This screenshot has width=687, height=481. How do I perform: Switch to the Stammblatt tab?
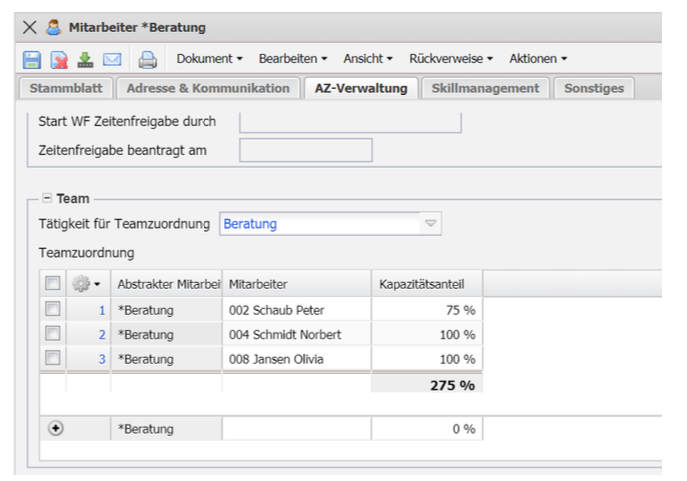[x=65, y=88]
